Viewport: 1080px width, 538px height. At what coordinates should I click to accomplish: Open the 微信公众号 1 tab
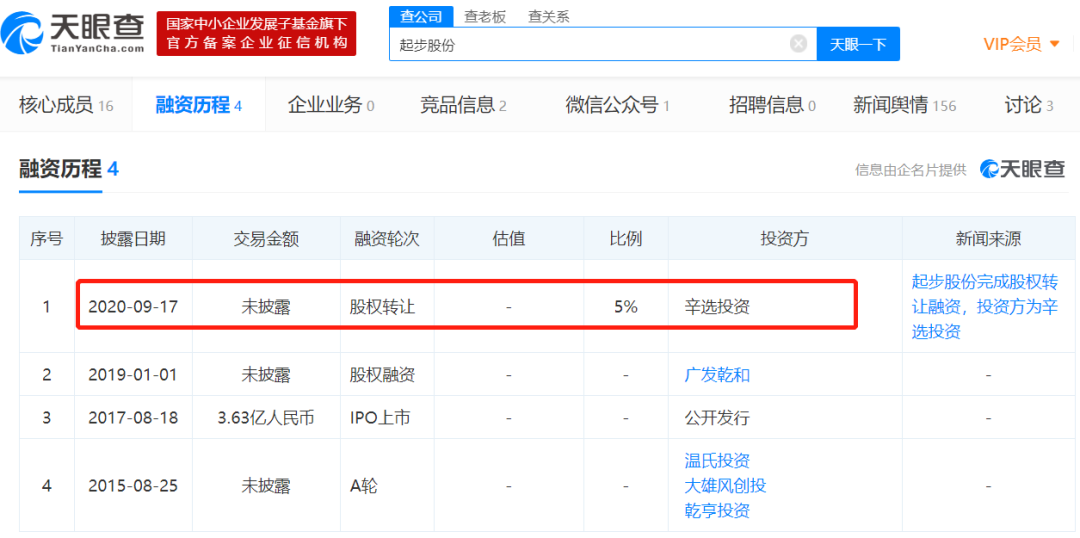(x=618, y=105)
